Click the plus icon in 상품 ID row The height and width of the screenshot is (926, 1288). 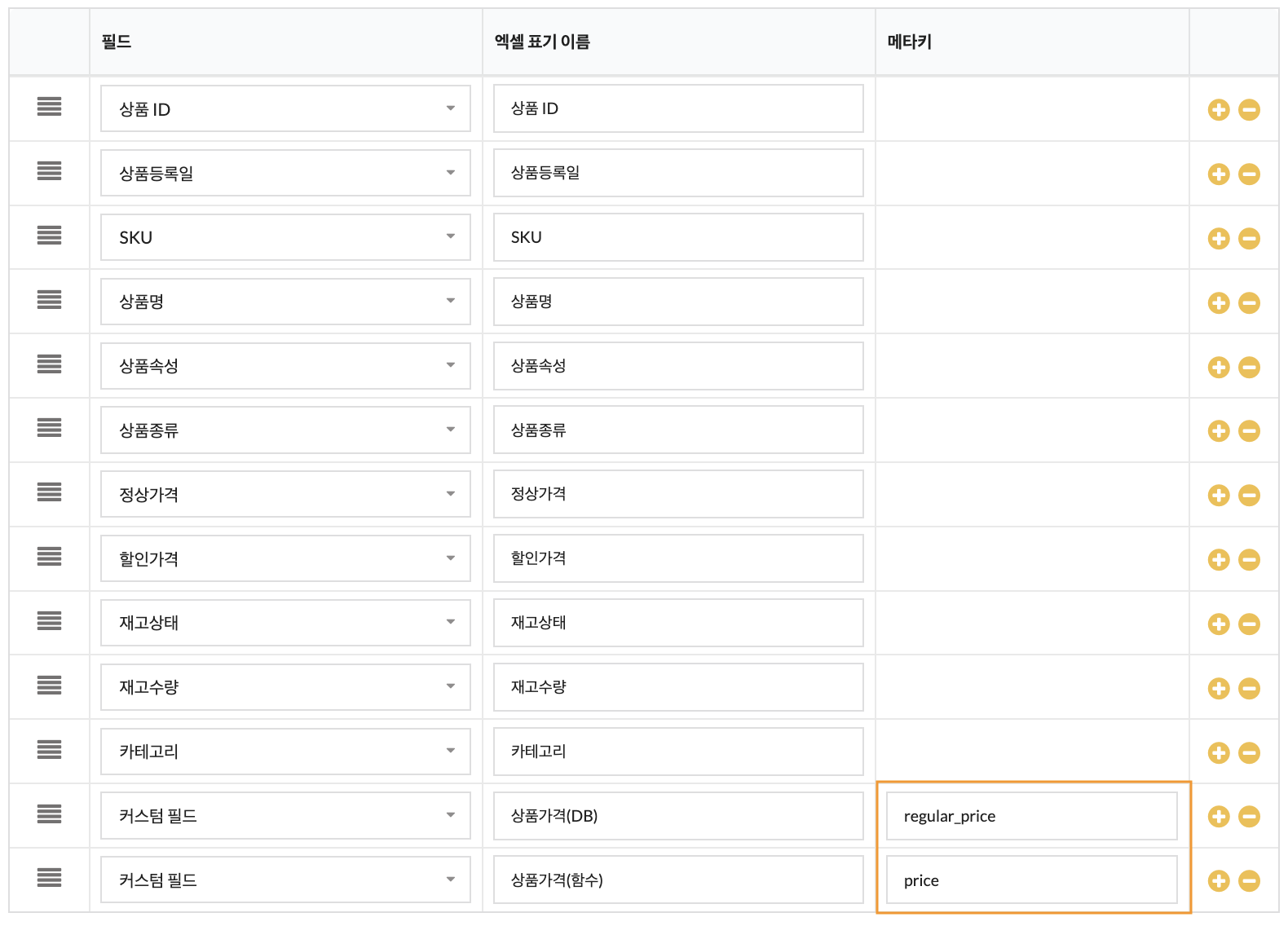1218,110
